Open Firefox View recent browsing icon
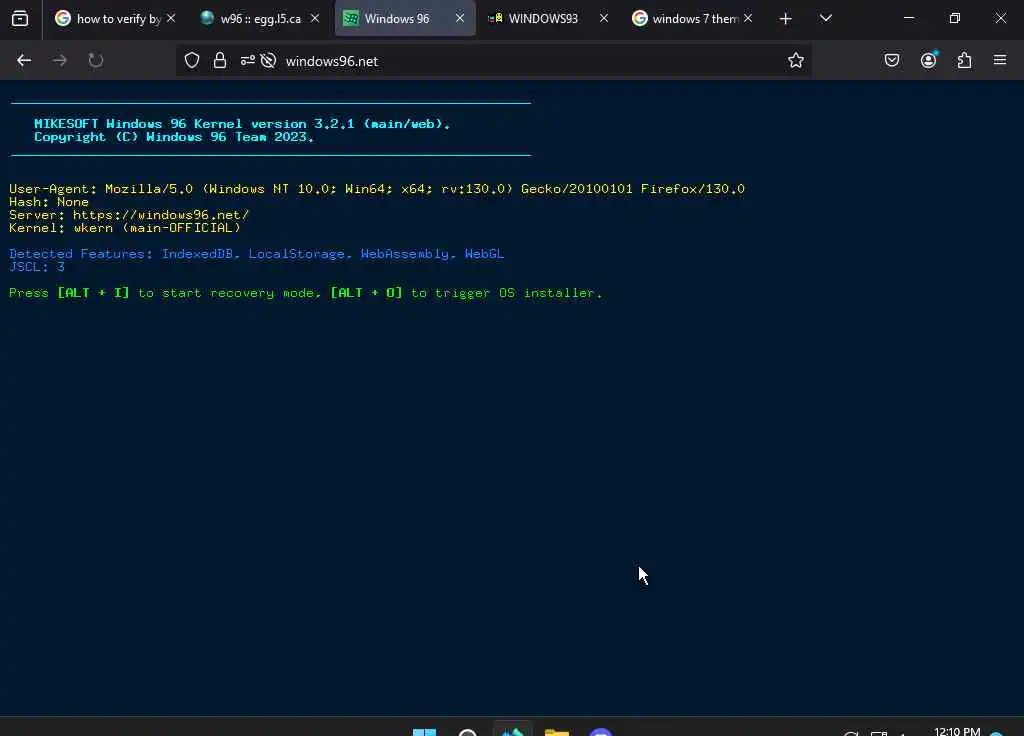This screenshot has width=1024, height=736. point(20,18)
